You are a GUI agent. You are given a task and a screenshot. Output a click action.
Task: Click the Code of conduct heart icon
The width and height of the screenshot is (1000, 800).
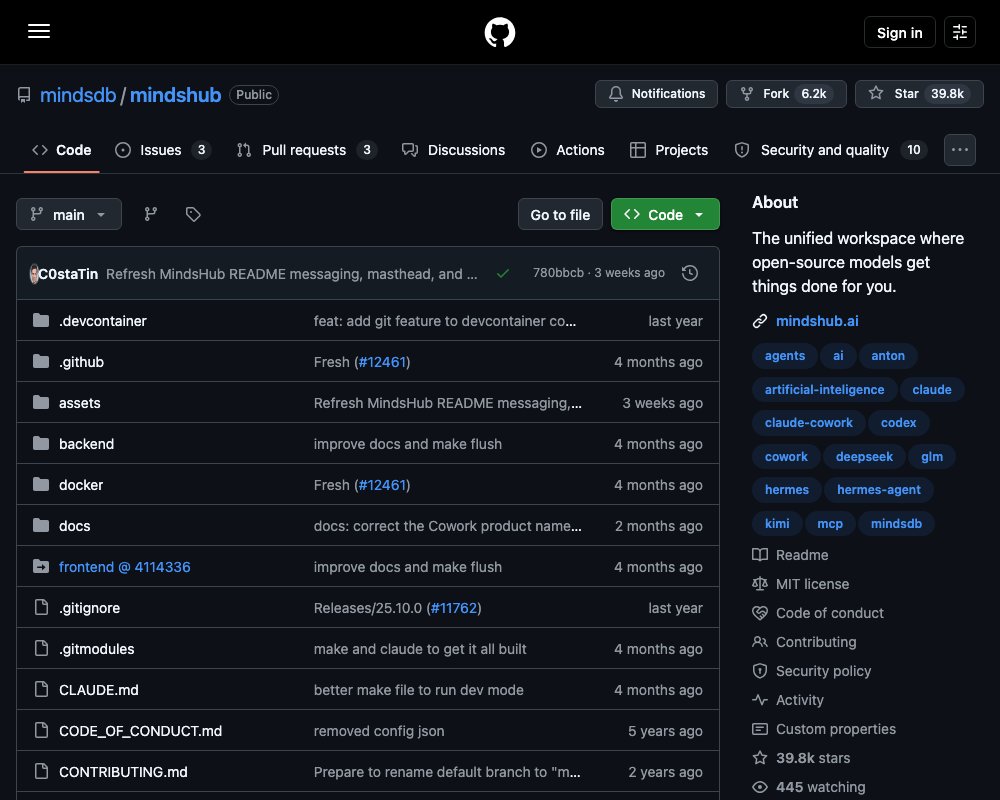[760, 613]
